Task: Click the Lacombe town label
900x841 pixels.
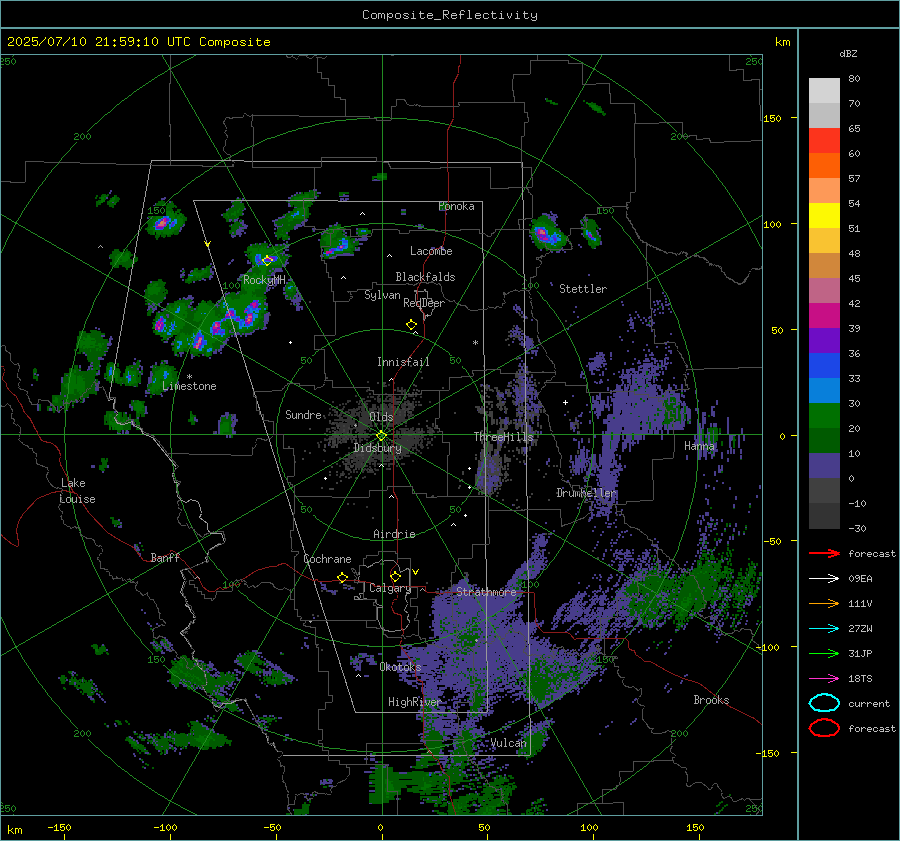Action: coord(431,251)
